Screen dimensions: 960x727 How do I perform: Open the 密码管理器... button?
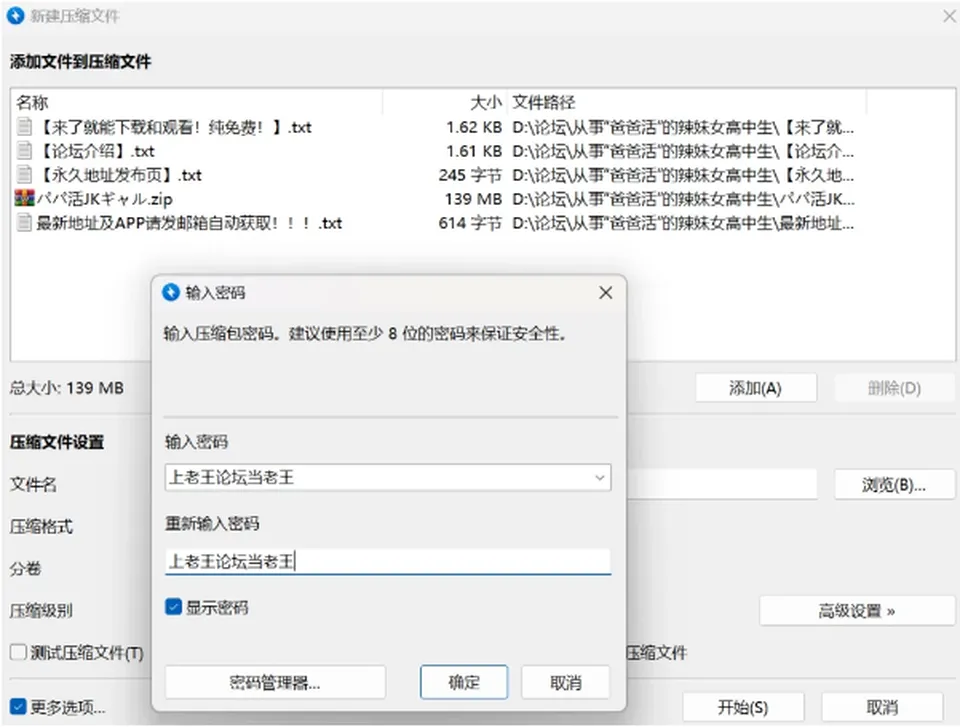coord(275,682)
